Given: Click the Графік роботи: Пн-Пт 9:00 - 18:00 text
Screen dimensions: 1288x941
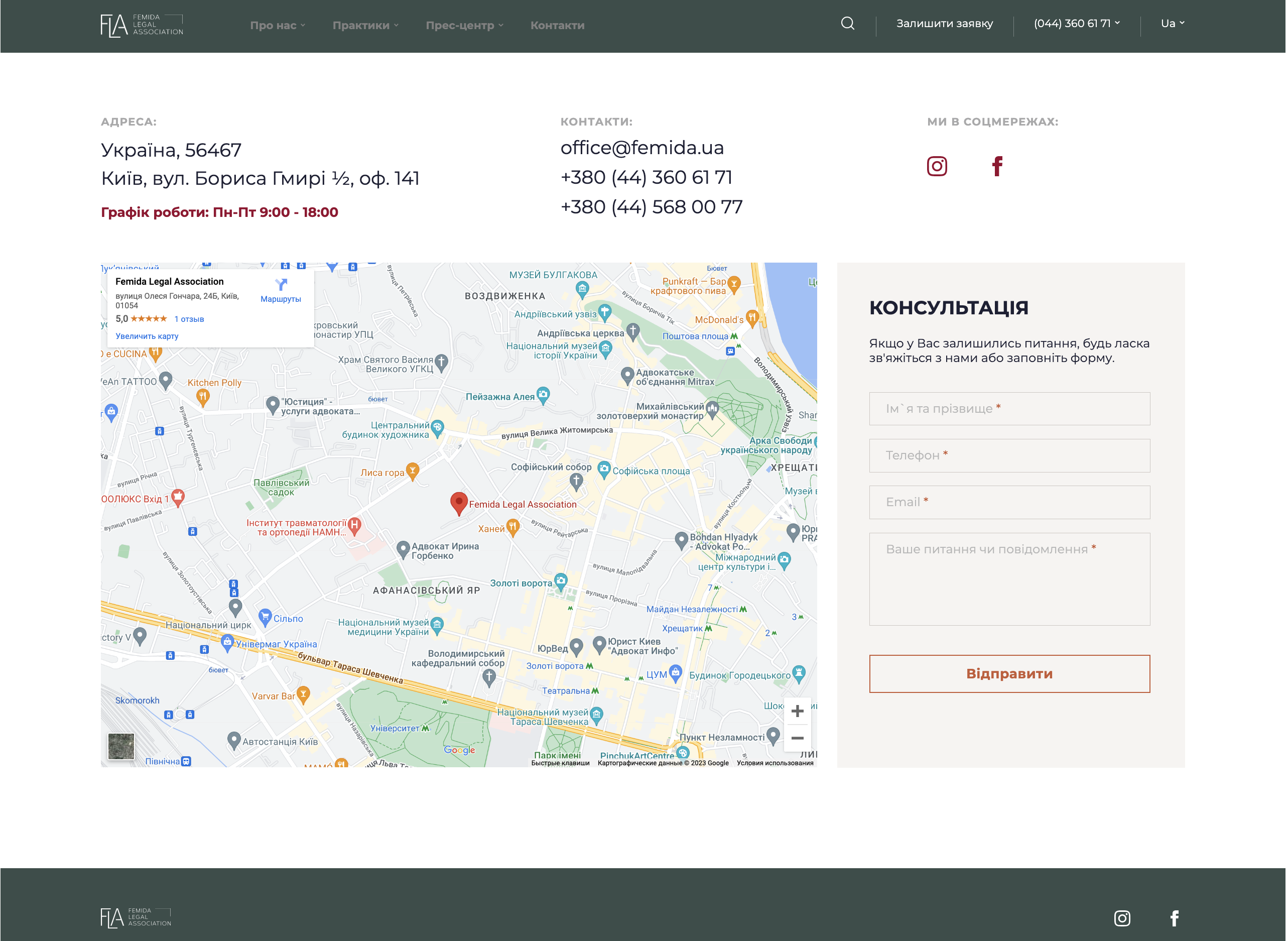Looking at the screenshot, I should pyautogui.click(x=220, y=212).
